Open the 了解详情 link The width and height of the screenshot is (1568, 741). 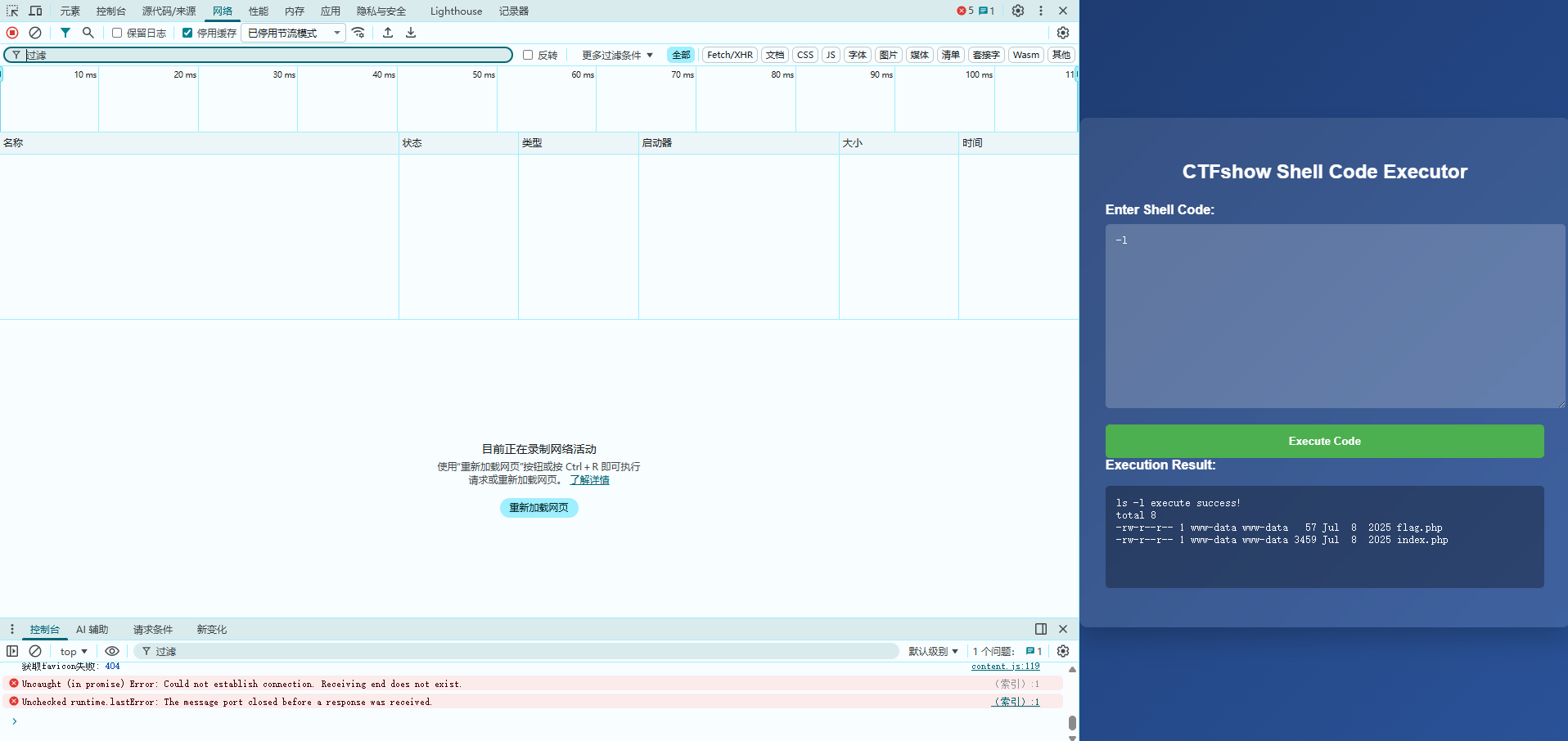pyautogui.click(x=589, y=480)
